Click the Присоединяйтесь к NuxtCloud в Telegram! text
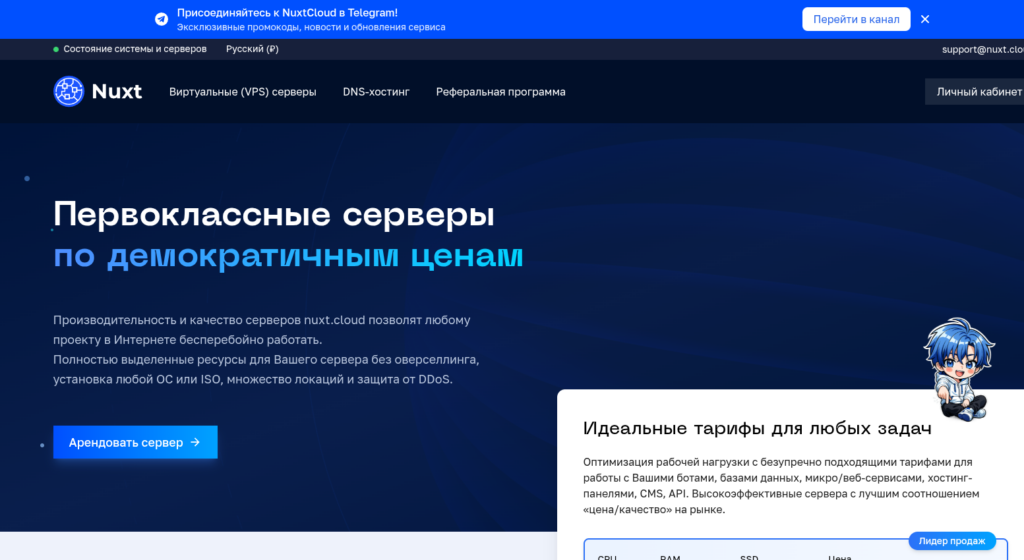This screenshot has height=560, width=1024. tap(287, 12)
